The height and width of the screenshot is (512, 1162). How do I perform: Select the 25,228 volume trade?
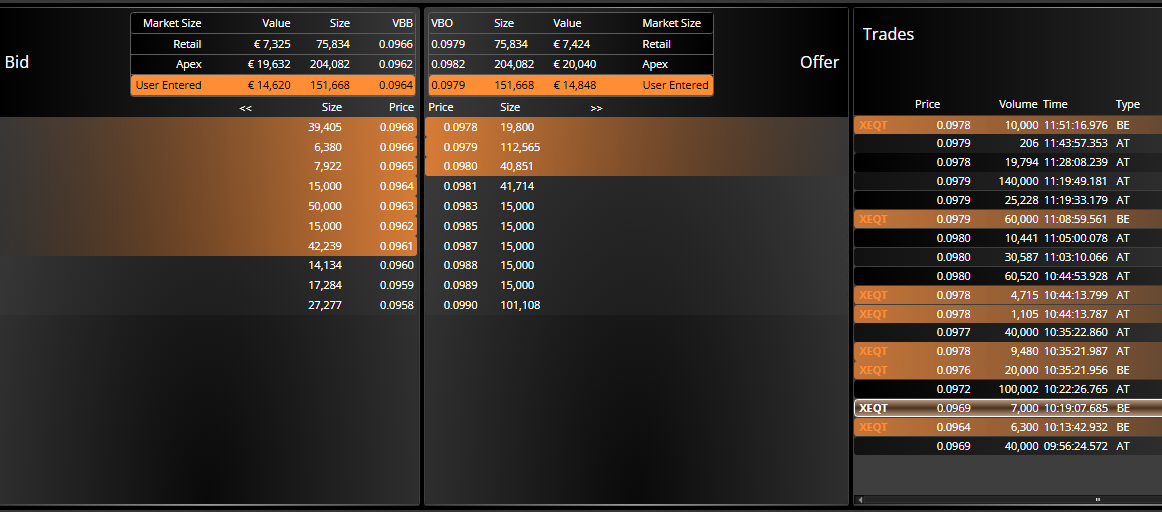pos(1008,200)
